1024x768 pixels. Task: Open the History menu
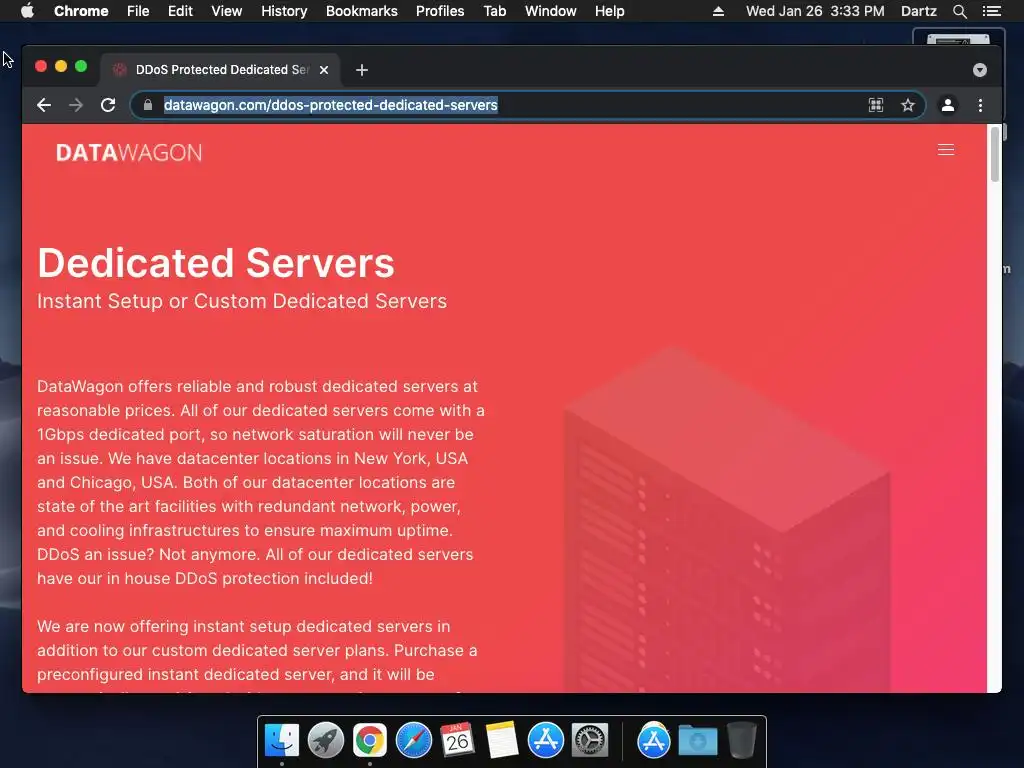click(x=284, y=11)
